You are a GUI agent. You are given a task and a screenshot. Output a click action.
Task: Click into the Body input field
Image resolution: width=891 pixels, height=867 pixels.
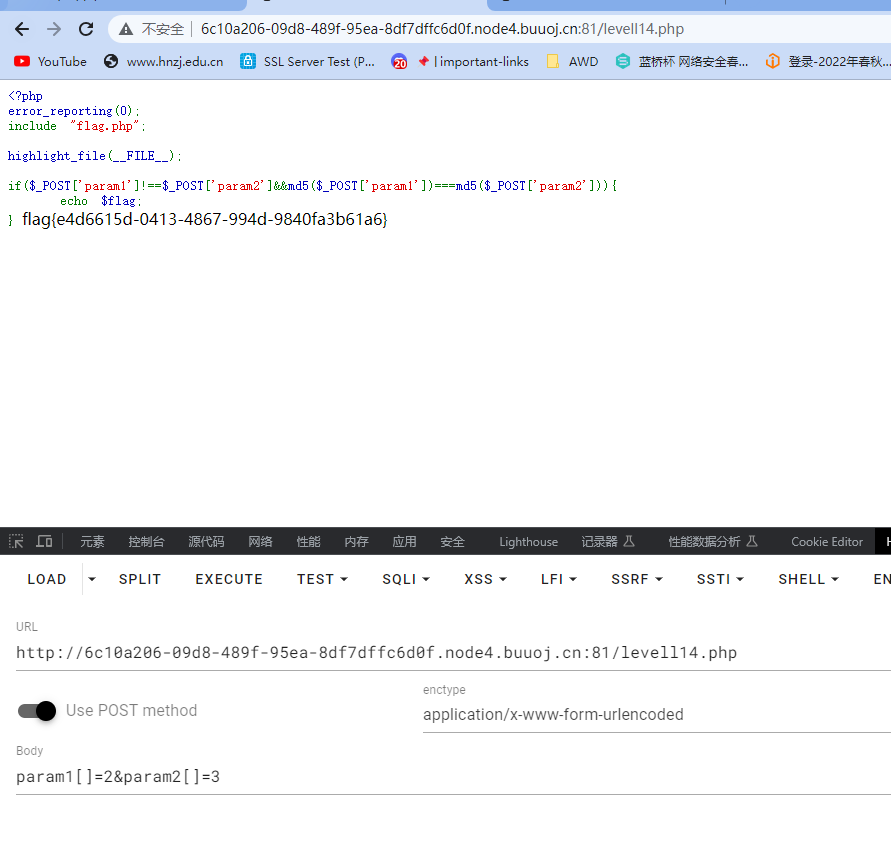click(x=453, y=777)
